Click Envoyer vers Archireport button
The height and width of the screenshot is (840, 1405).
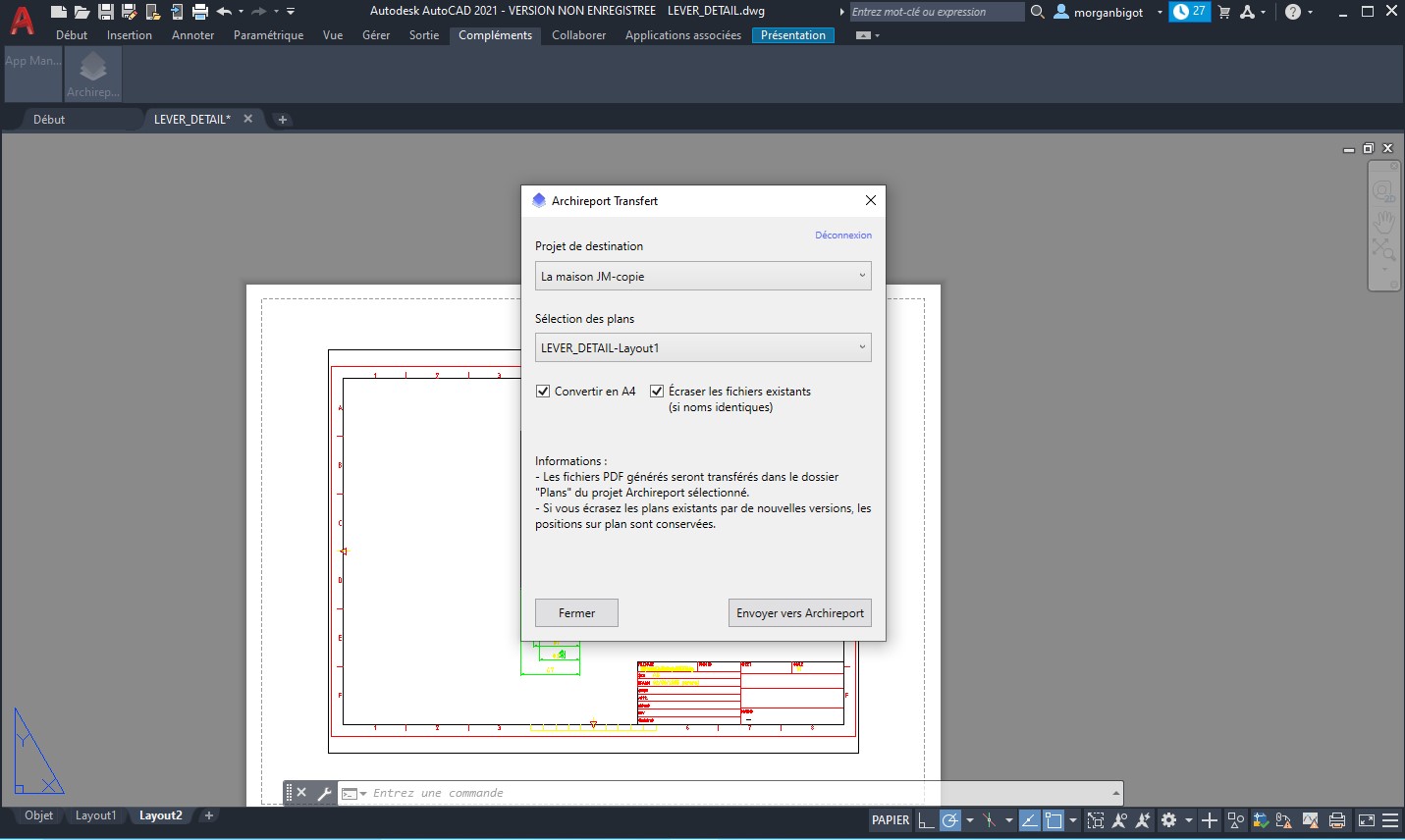click(800, 613)
